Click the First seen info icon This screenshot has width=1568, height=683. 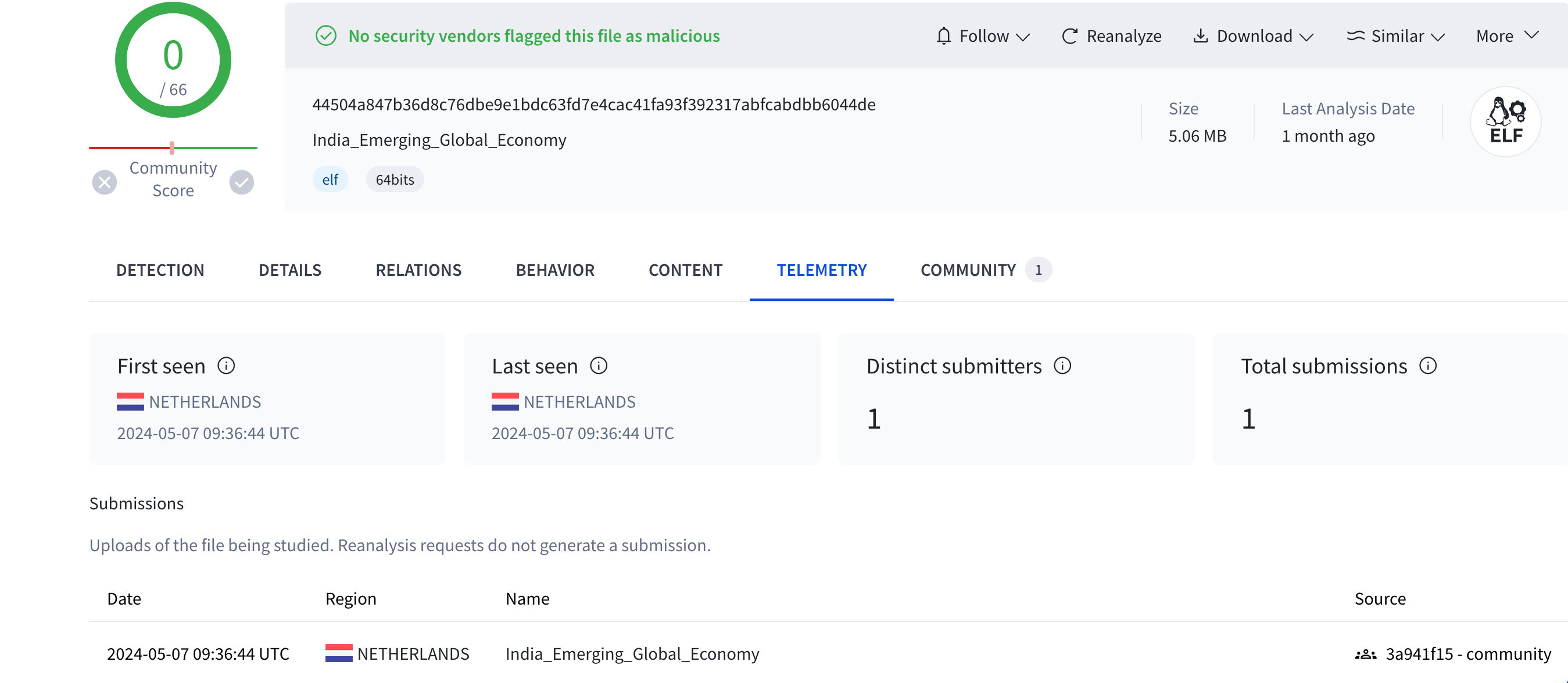point(227,365)
